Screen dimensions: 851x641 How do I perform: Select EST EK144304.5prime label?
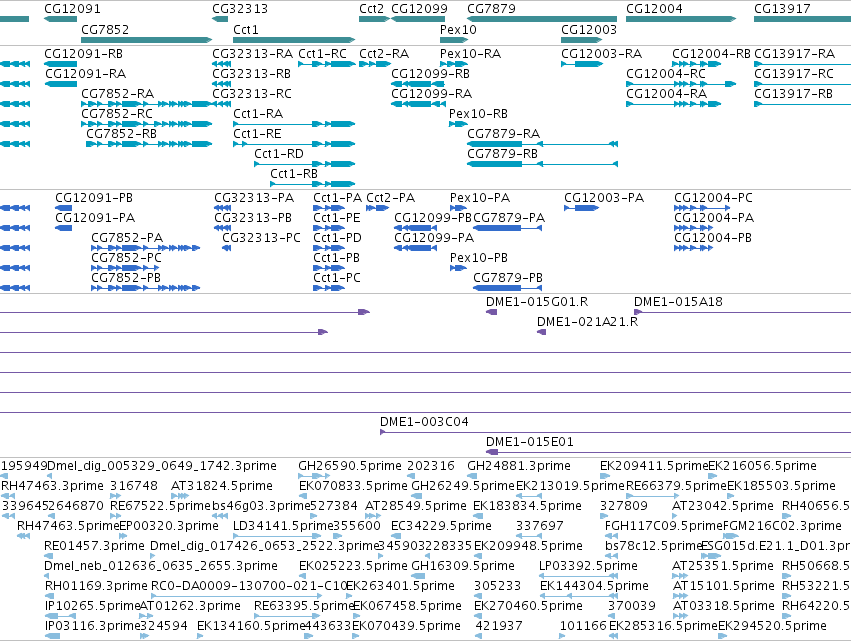(x=595, y=586)
